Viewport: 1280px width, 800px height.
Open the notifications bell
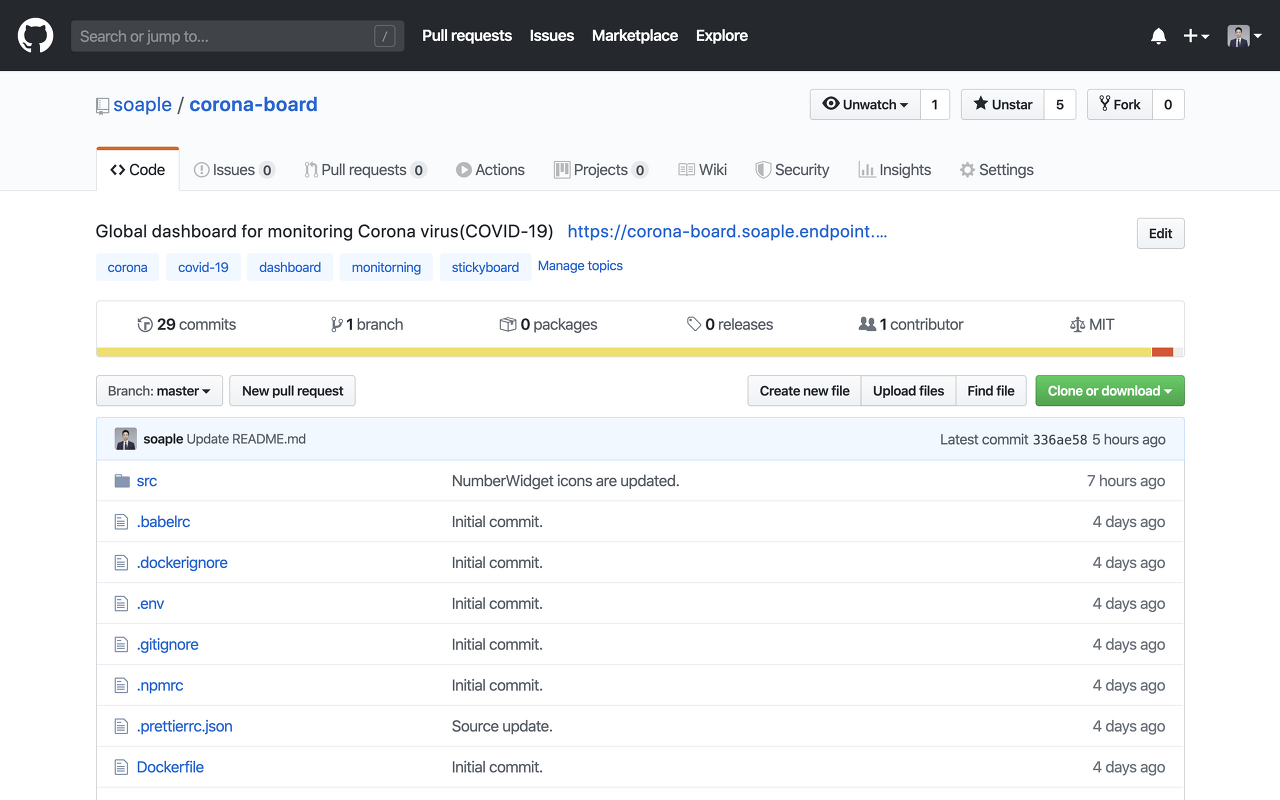click(1158, 36)
